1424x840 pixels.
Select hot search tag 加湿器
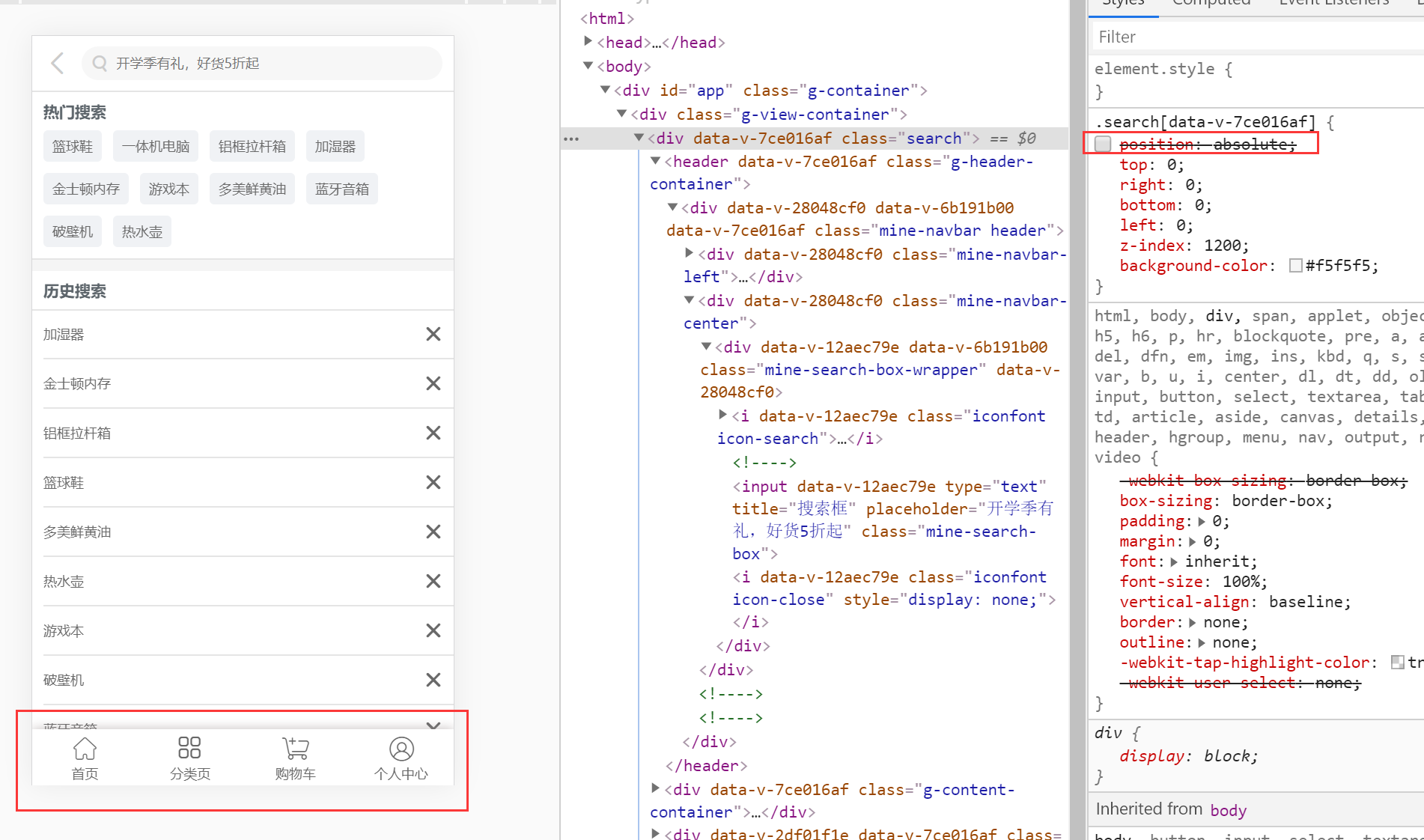[335, 147]
